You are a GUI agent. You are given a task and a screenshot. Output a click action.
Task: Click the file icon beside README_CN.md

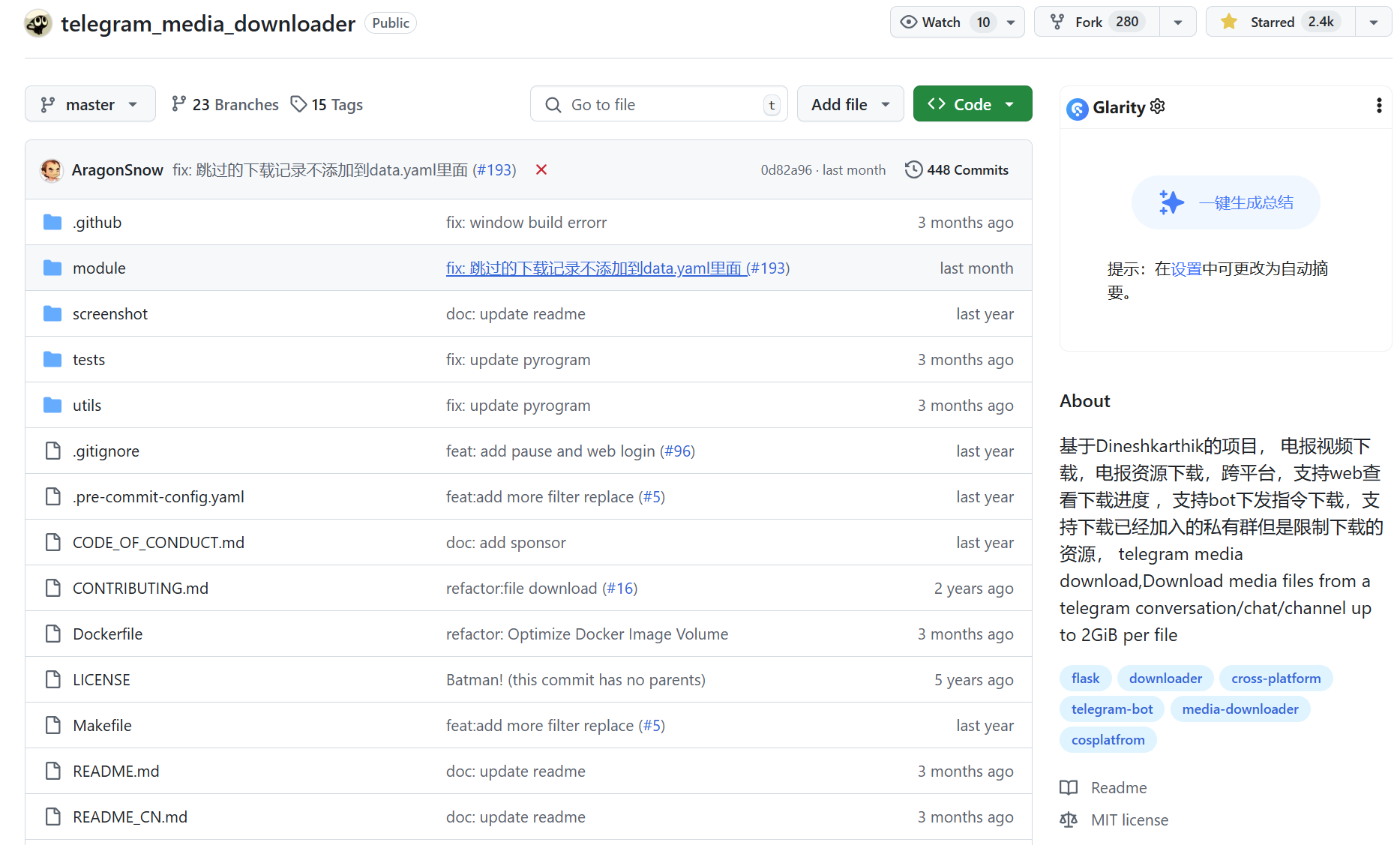pyautogui.click(x=52, y=817)
